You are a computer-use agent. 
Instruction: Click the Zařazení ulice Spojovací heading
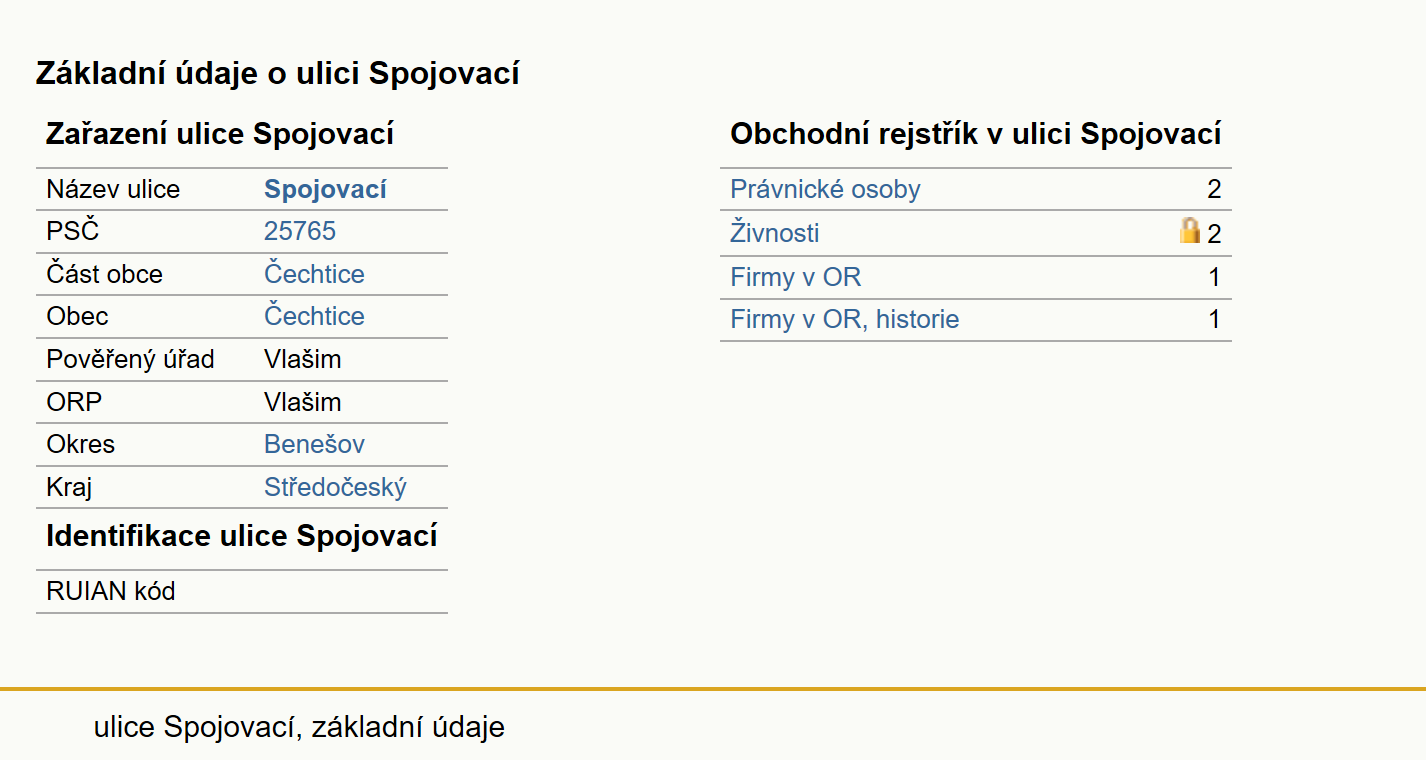click(x=220, y=134)
